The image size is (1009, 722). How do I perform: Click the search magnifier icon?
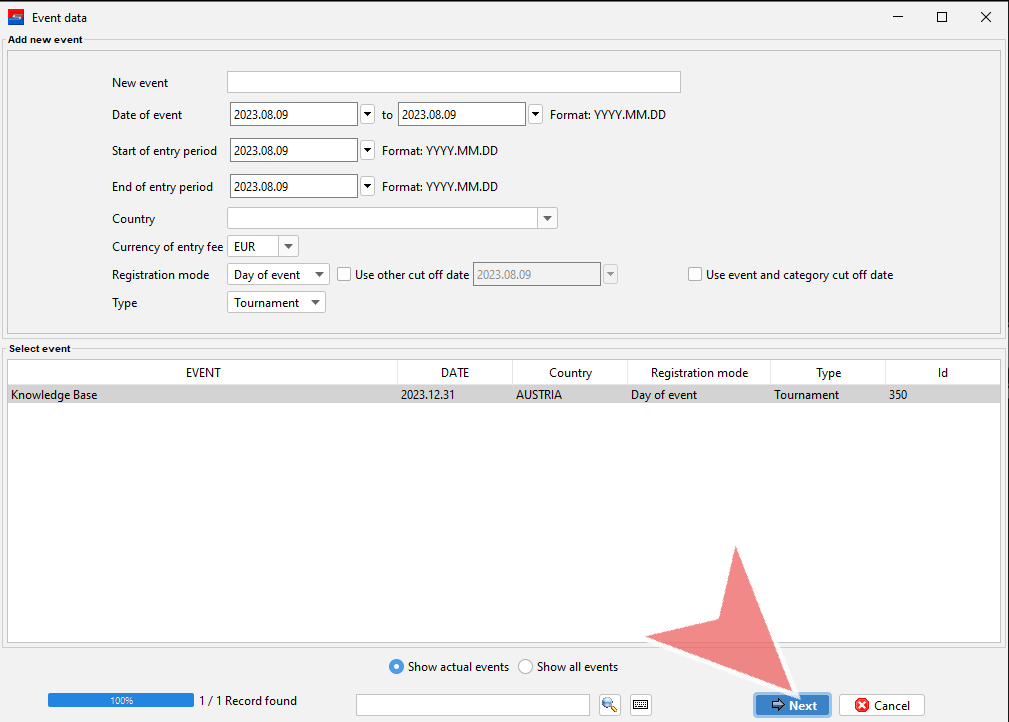coord(609,705)
